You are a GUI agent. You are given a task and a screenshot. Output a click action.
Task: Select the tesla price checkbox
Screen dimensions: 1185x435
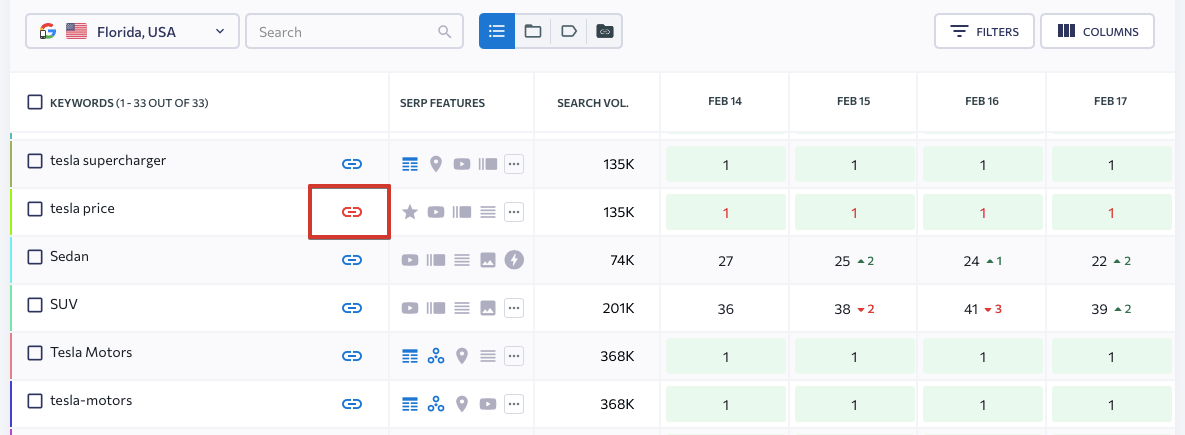pyautogui.click(x=35, y=209)
